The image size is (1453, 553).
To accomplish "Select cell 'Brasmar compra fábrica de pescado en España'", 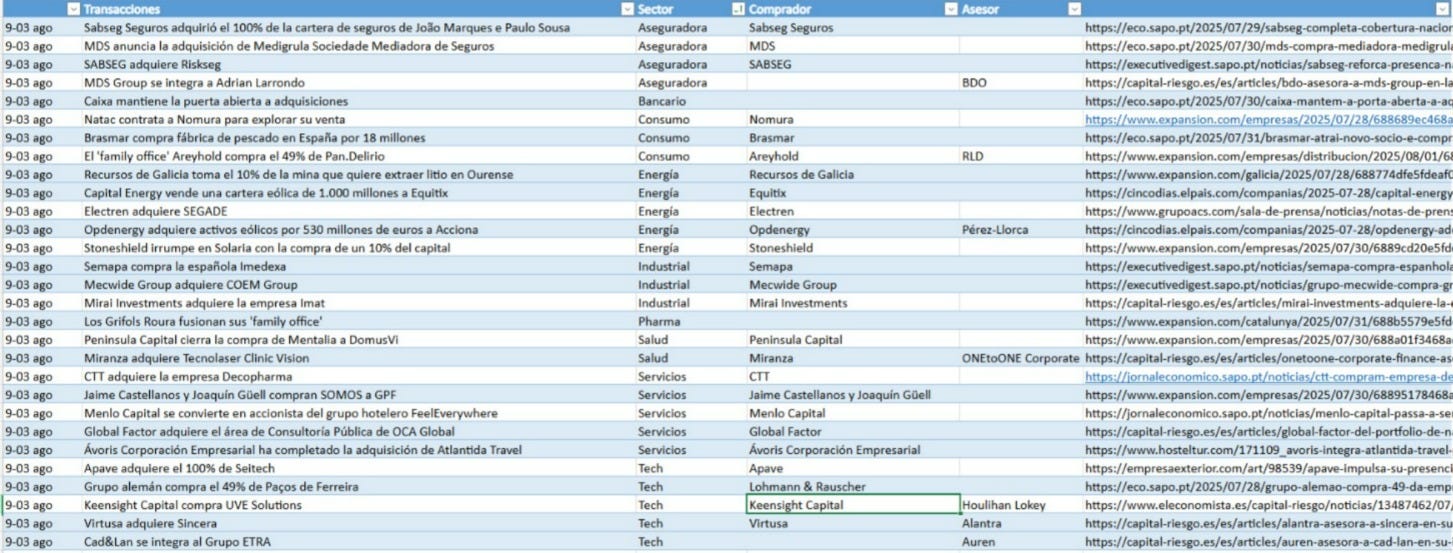I will coord(358,138).
